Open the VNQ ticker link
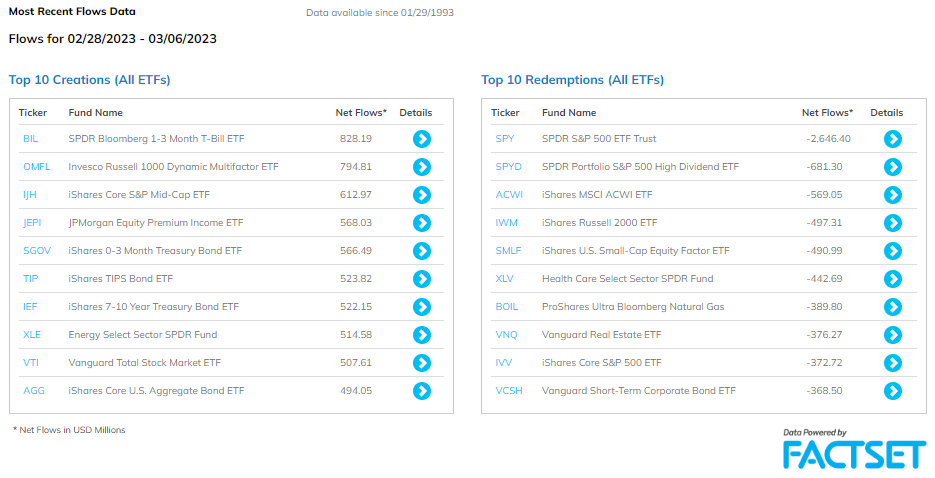 (506, 334)
